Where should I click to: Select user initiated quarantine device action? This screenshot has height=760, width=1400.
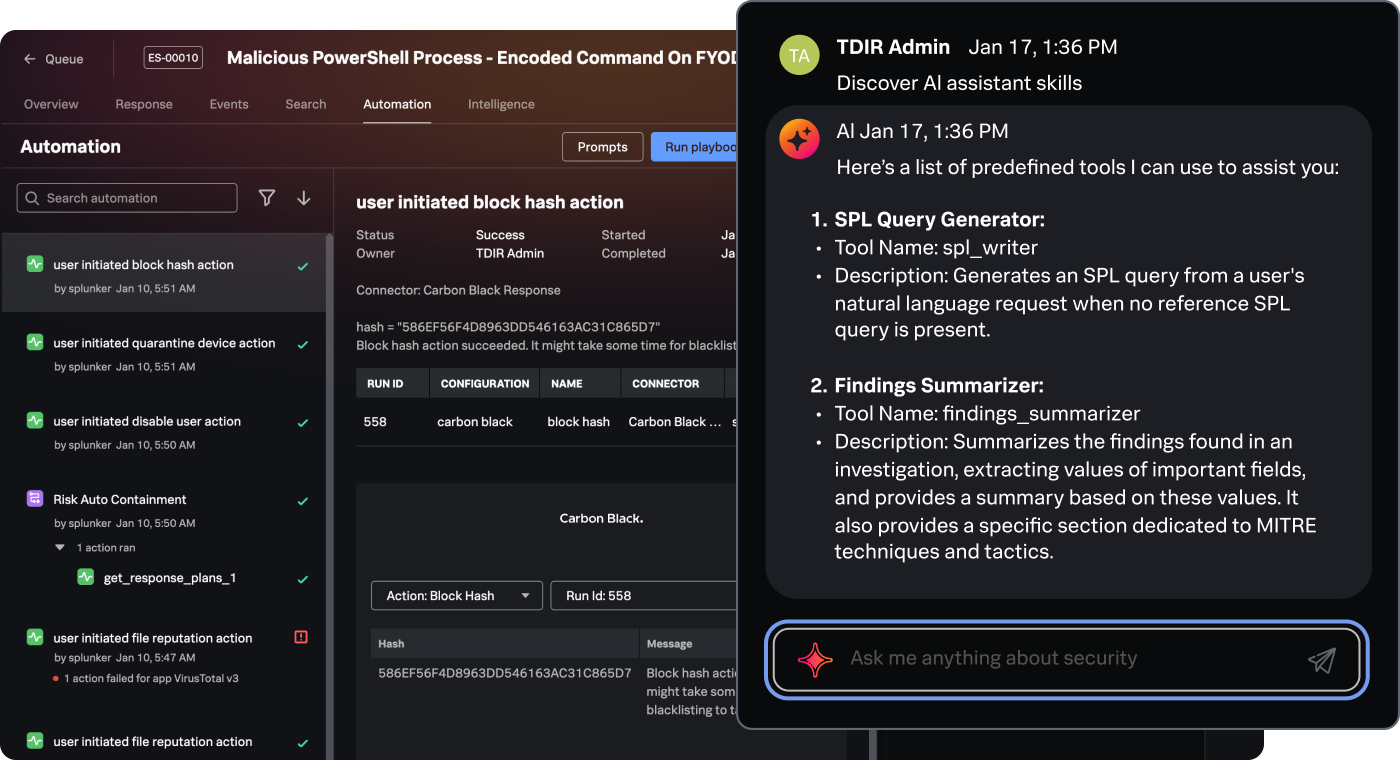point(163,352)
